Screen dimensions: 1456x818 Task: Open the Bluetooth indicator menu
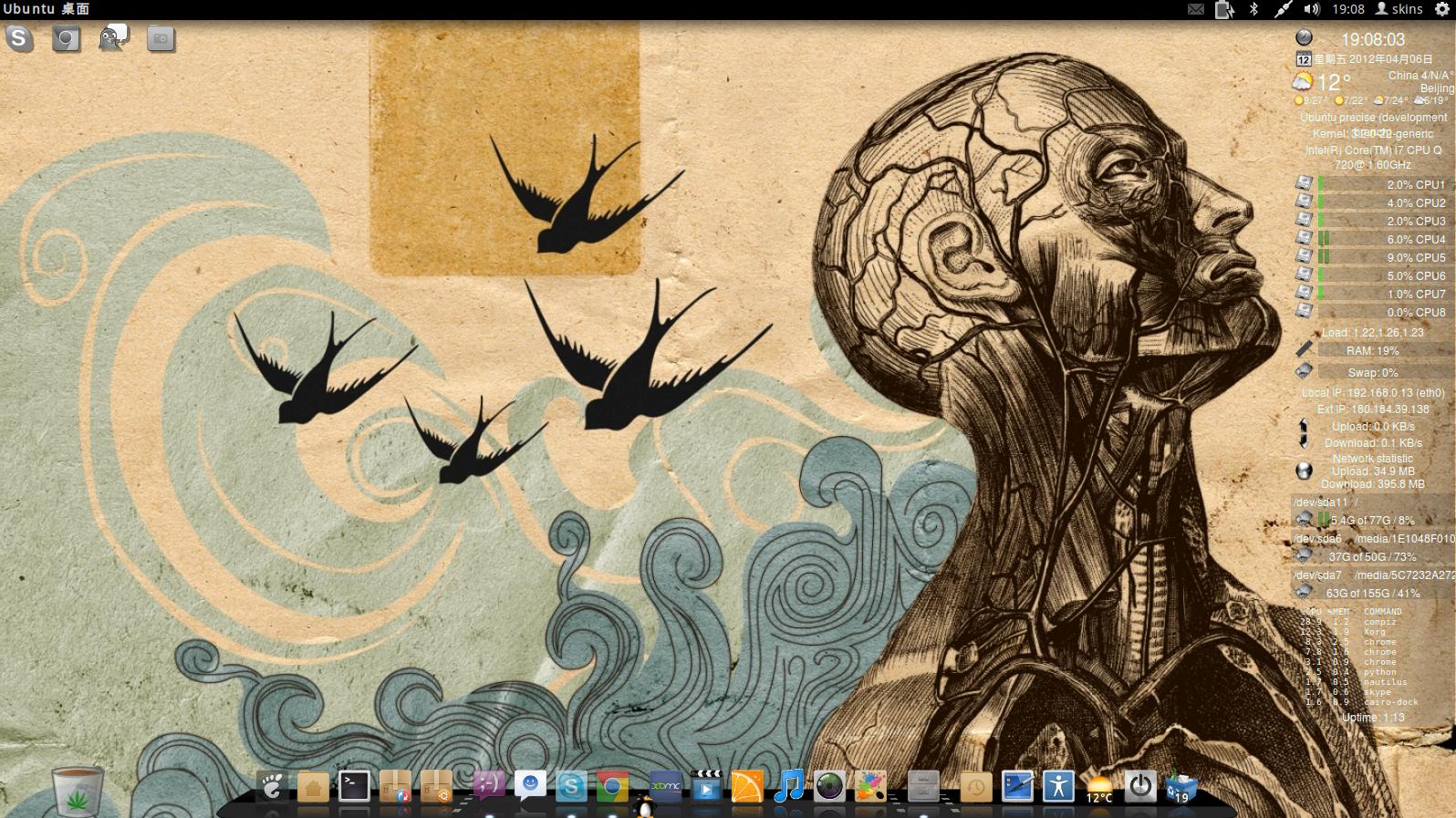(1253, 9)
